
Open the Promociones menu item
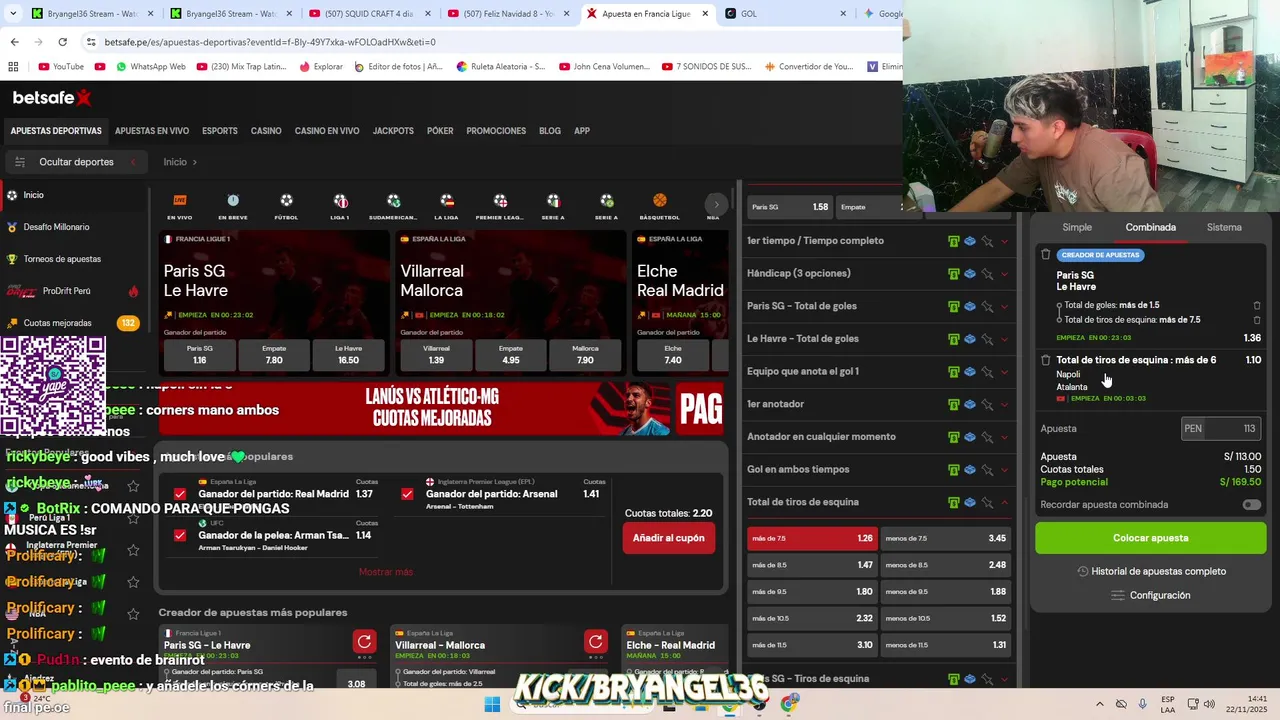tap(496, 131)
